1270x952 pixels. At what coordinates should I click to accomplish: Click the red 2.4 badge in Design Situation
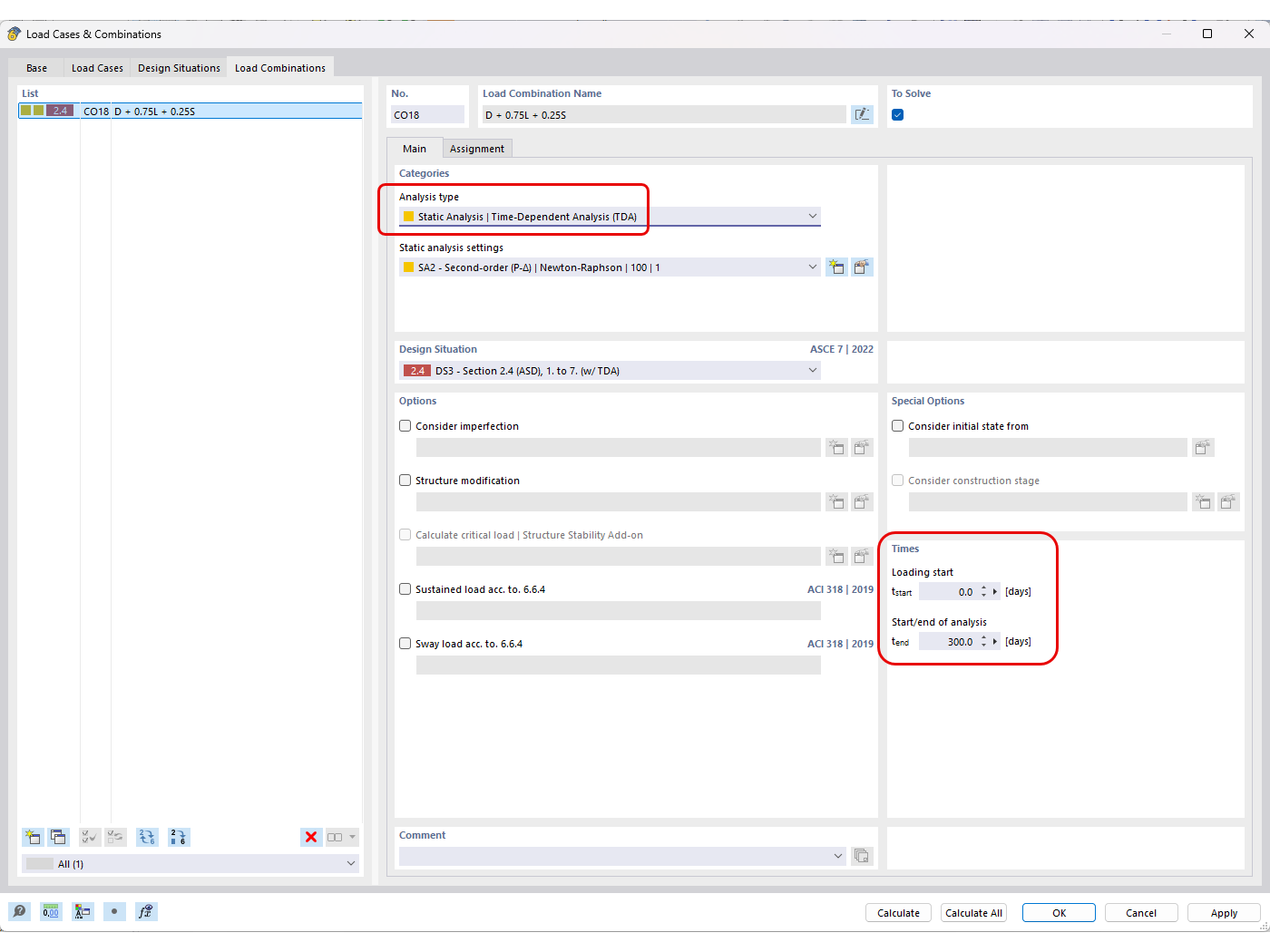pos(416,371)
